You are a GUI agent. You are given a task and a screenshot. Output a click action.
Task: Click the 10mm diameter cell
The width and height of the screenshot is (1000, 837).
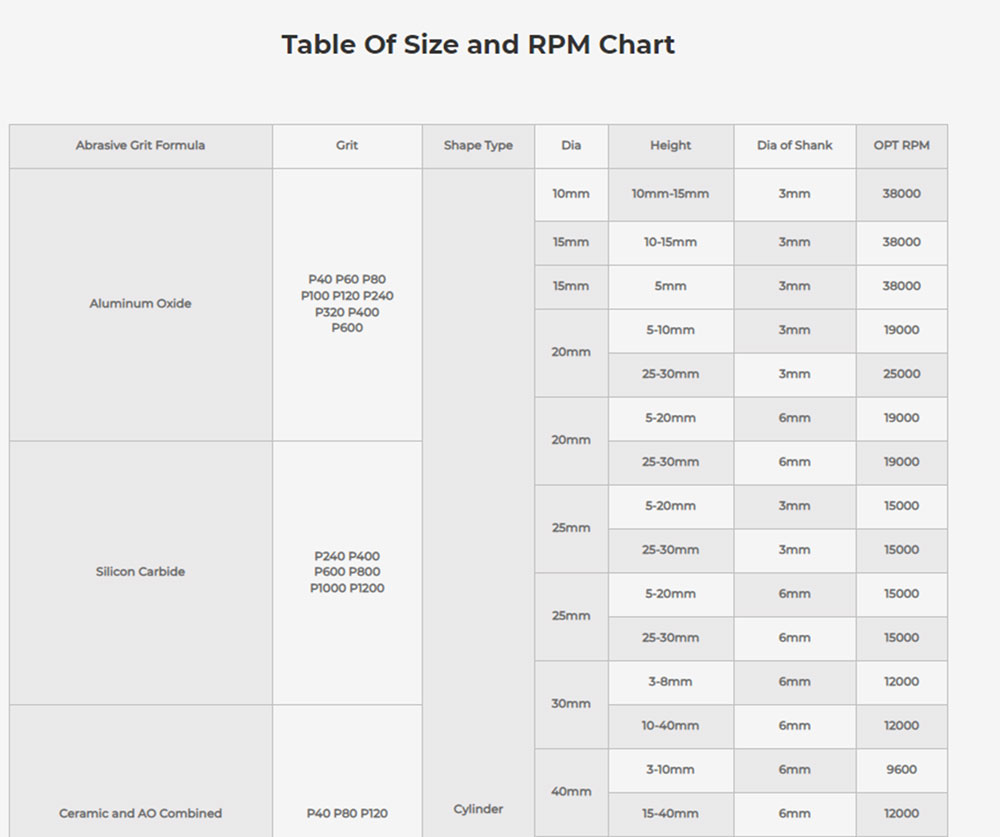point(571,194)
